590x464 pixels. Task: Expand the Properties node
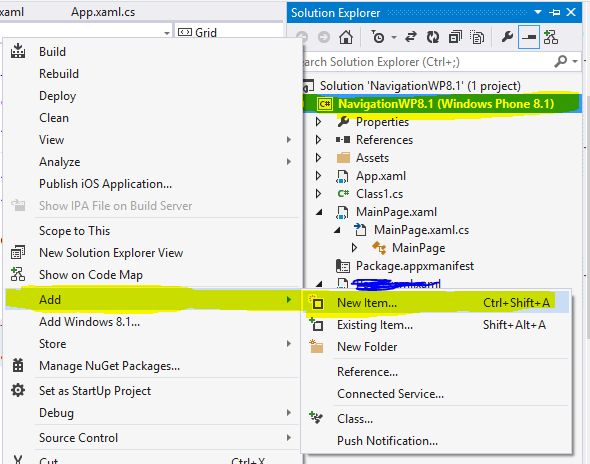click(x=318, y=122)
